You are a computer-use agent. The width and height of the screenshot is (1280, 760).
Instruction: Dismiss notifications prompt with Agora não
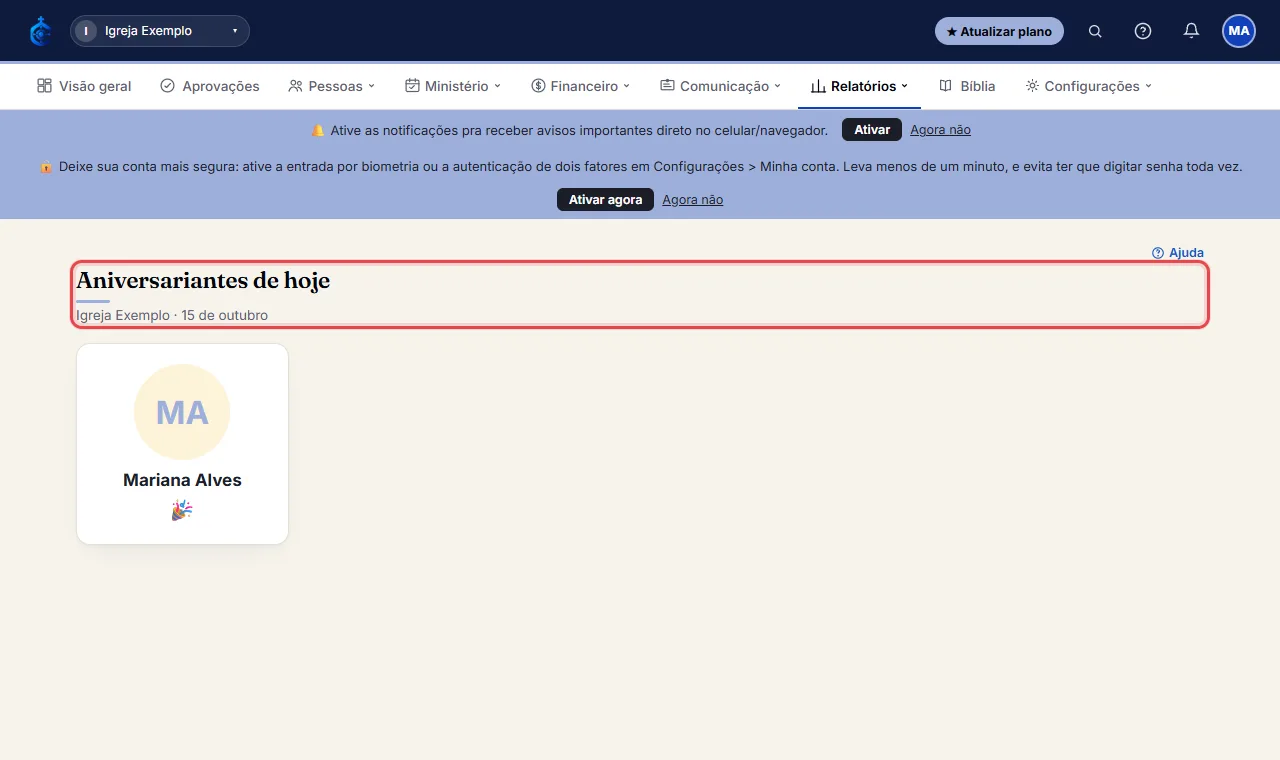(x=940, y=130)
